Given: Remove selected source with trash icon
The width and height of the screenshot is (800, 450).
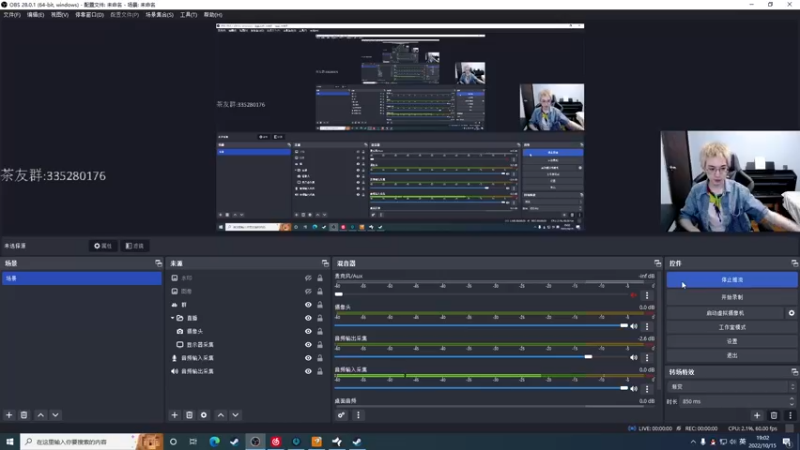Looking at the screenshot, I should 189,415.
